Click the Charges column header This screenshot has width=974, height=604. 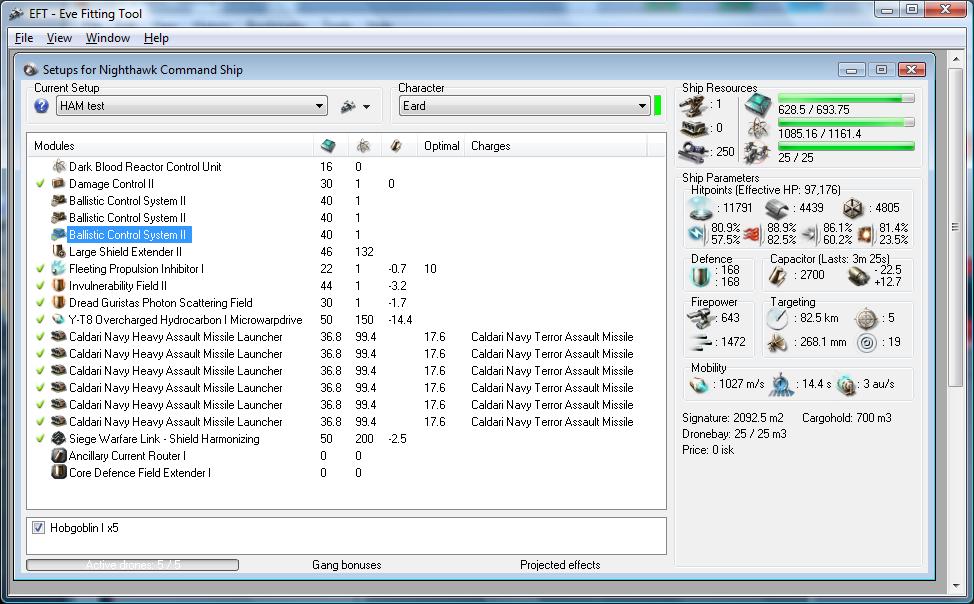[x=556, y=146]
